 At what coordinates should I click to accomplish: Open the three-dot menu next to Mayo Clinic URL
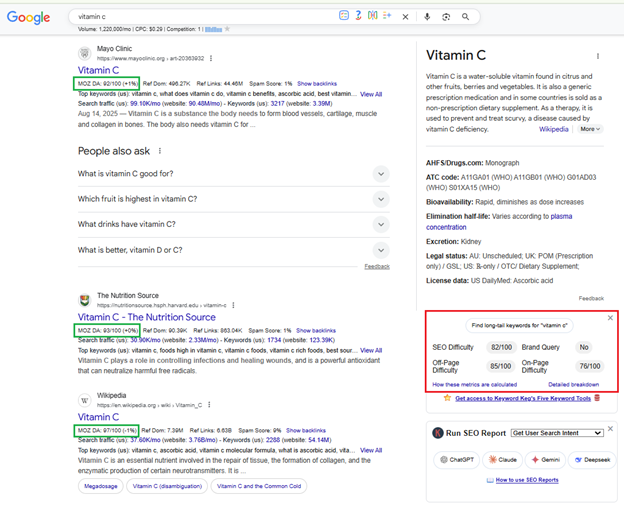tap(211, 59)
